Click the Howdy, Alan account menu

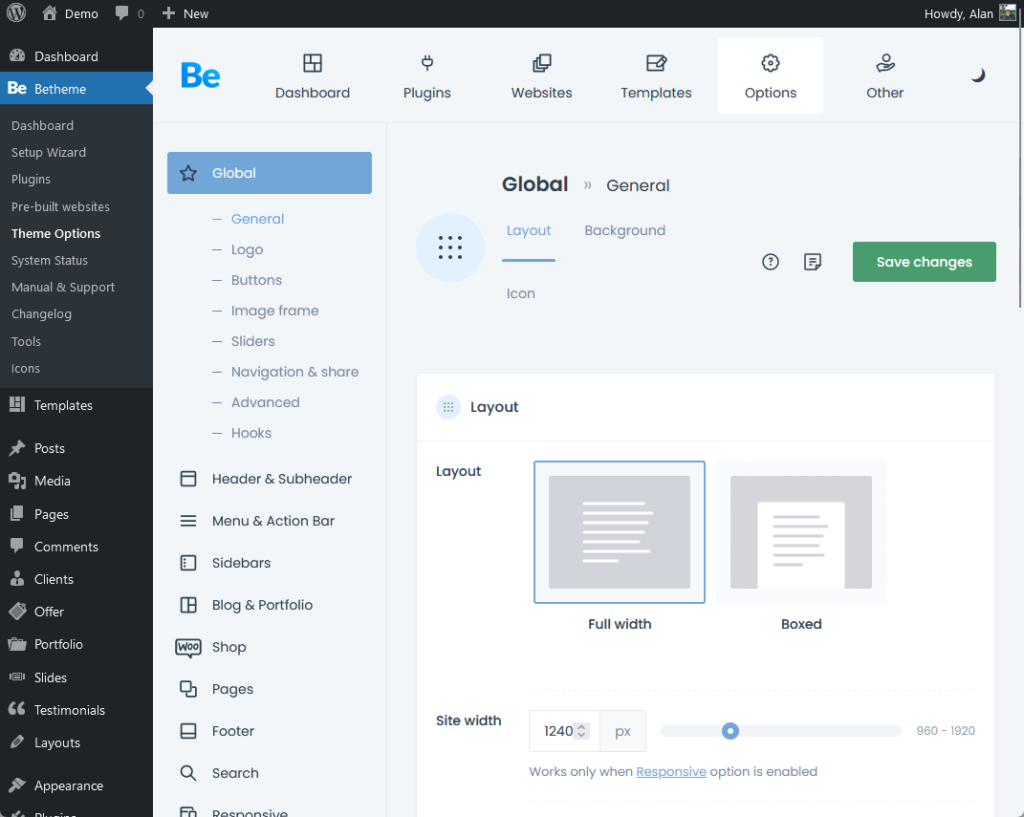970,13
